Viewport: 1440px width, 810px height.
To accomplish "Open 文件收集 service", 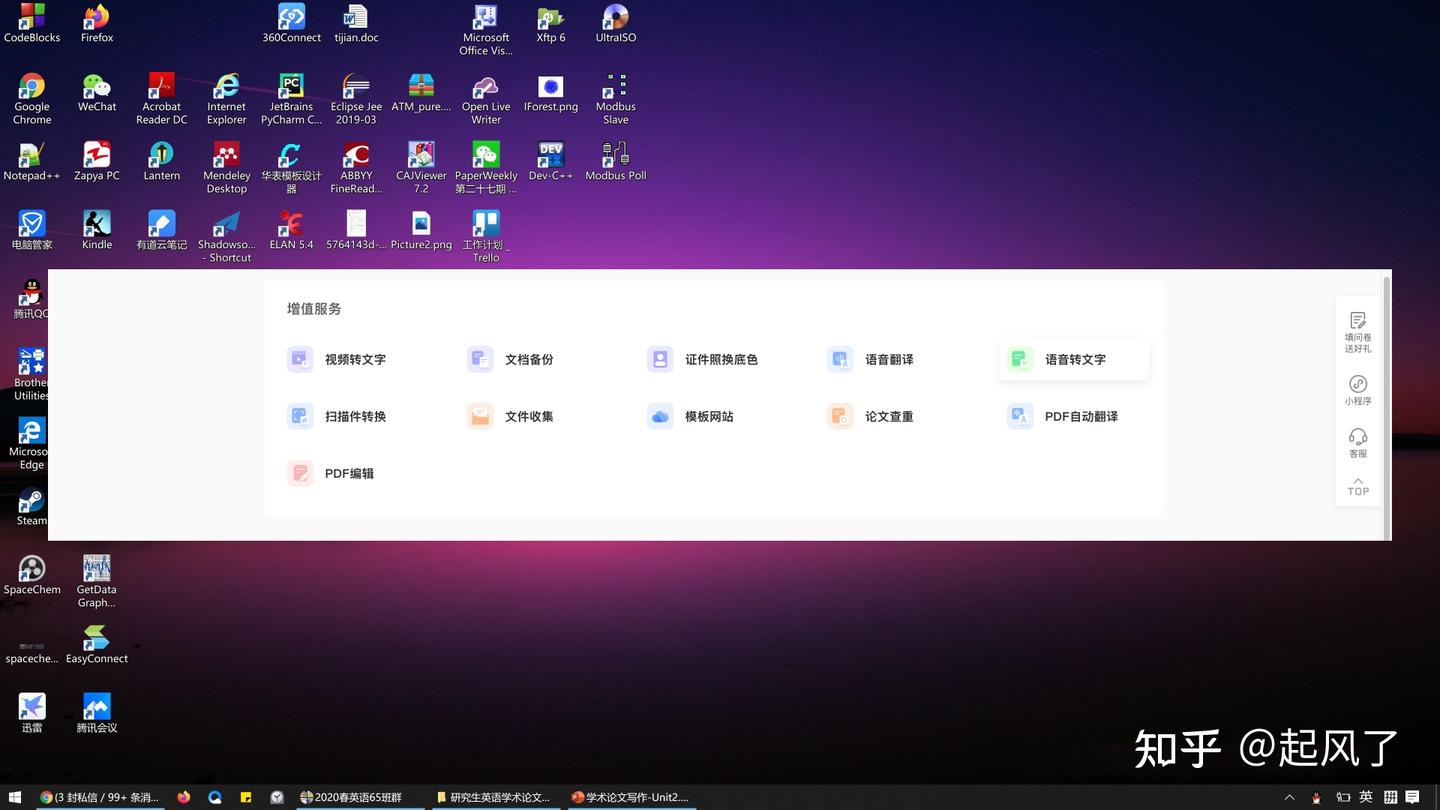I will click(x=511, y=416).
